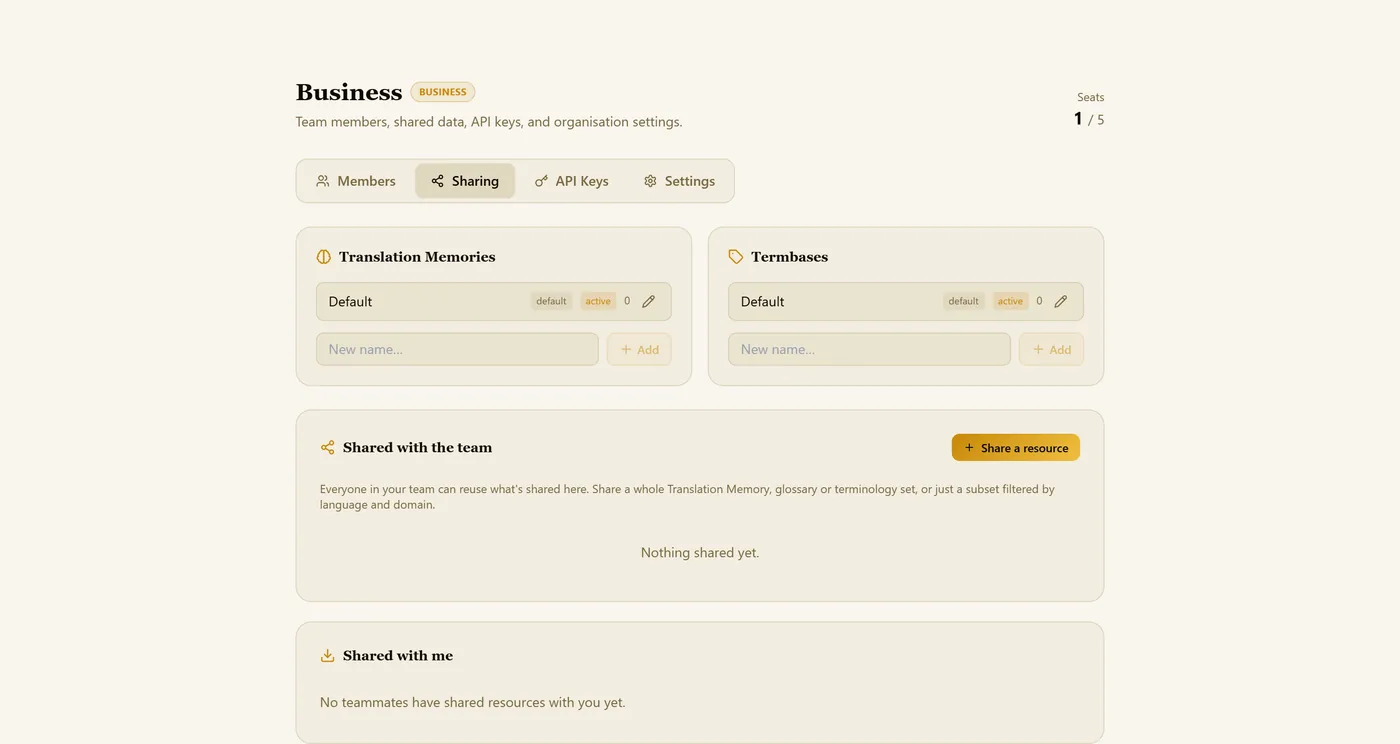
Task: Edit the Translation Memories Default entry pencil
Action: point(649,301)
